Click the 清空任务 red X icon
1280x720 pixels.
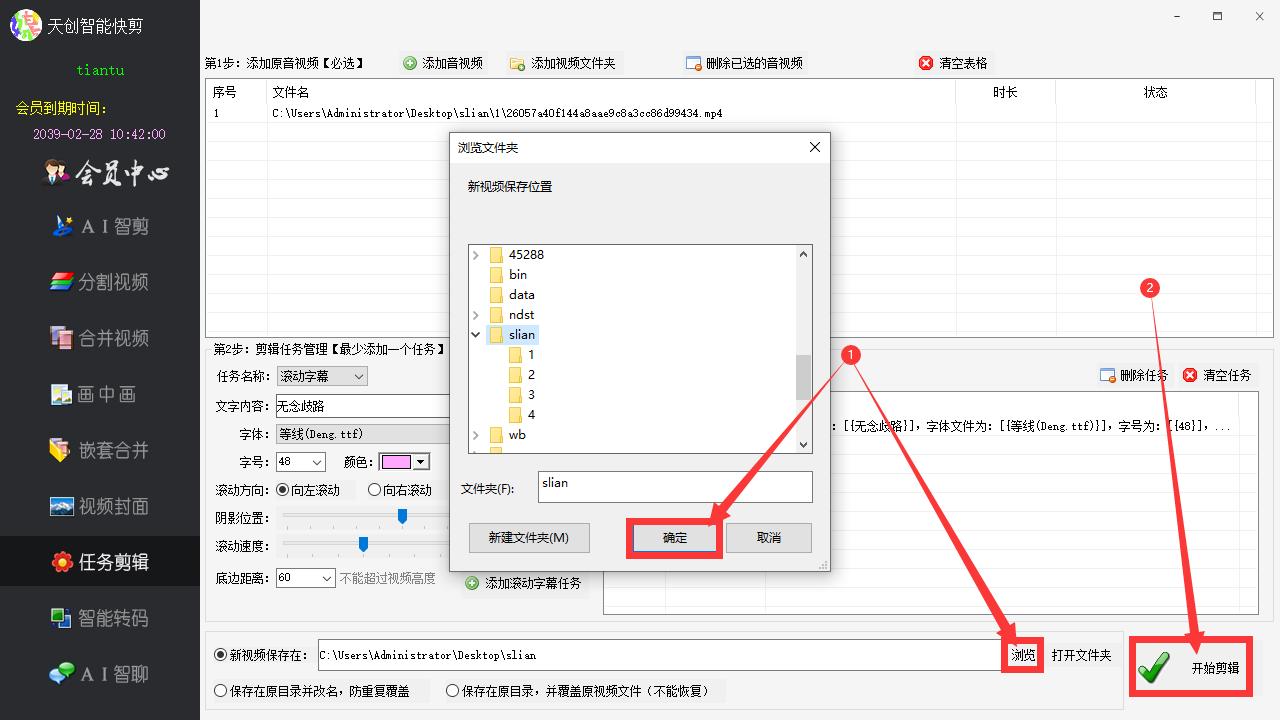click(x=1190, y=375)
